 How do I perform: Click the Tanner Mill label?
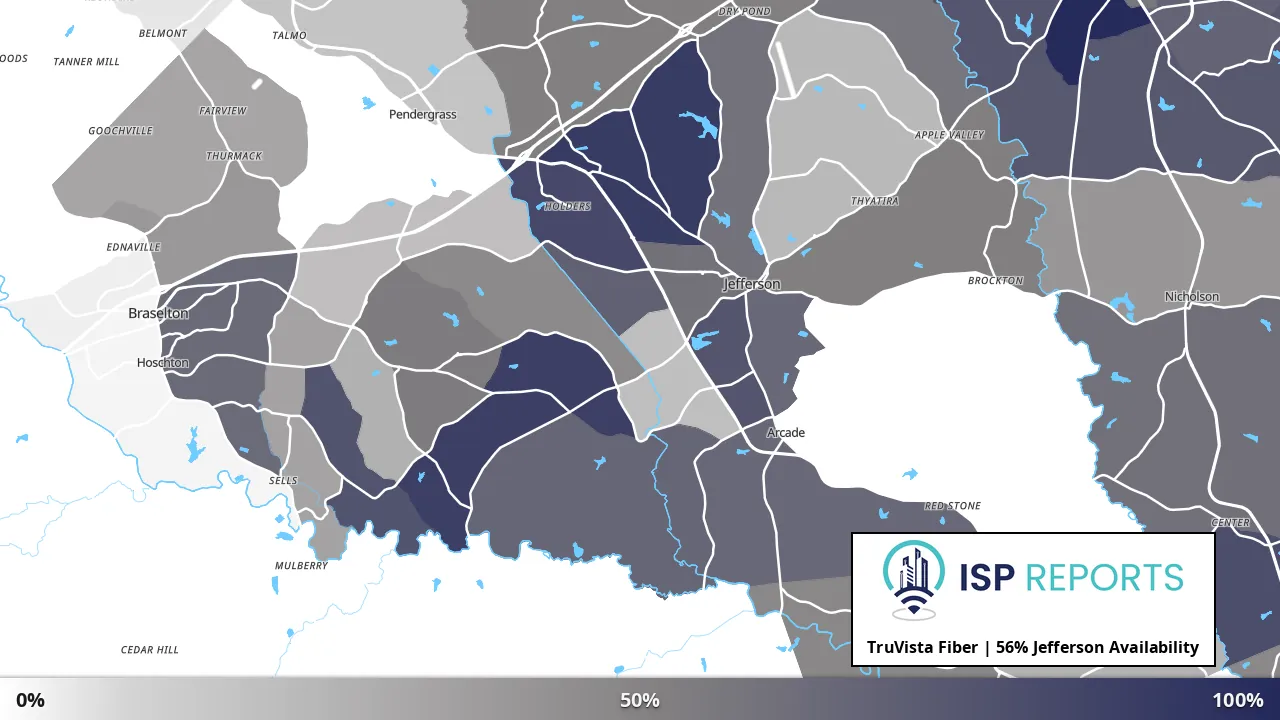86,61
